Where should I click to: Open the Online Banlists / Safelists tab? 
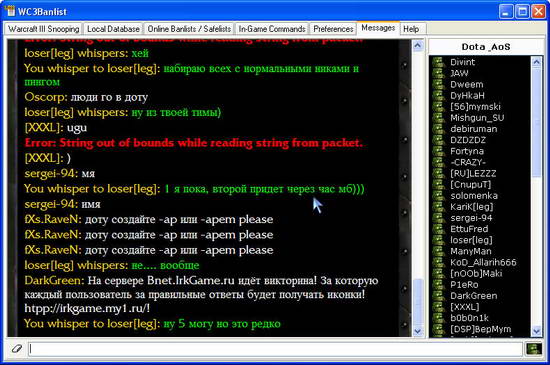[189, 29]
